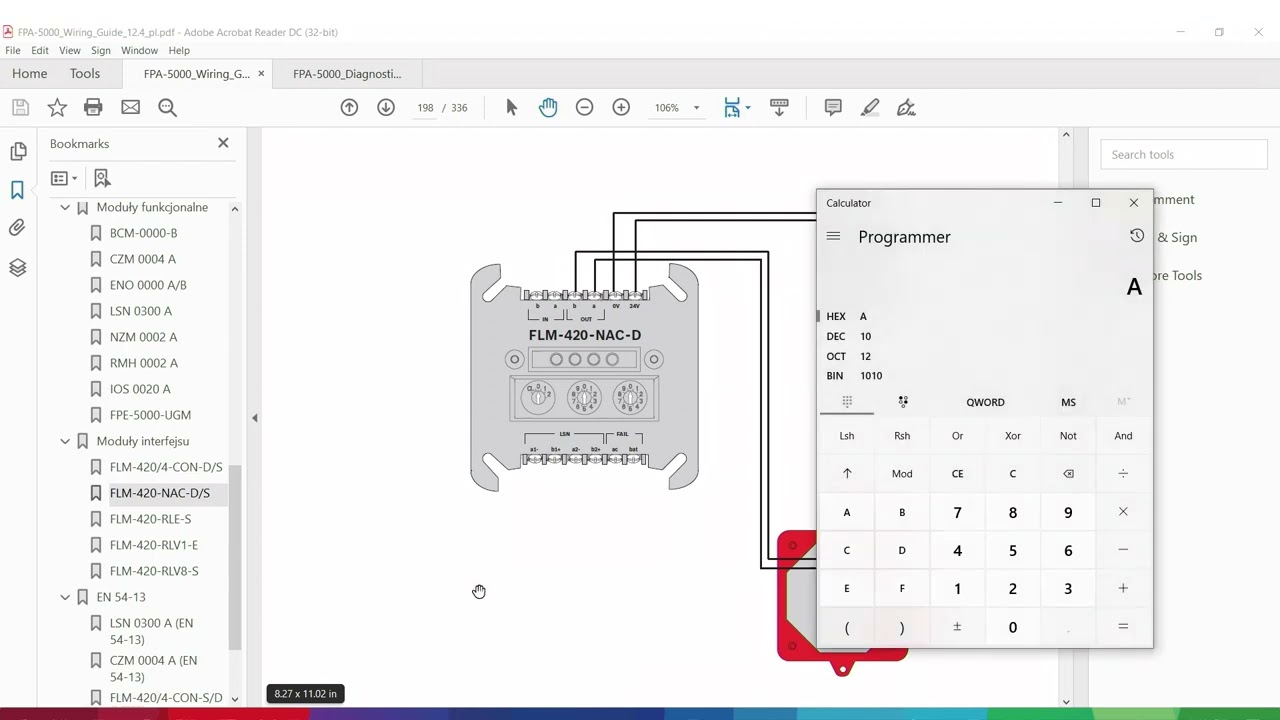Show Calculator history

1137,236
